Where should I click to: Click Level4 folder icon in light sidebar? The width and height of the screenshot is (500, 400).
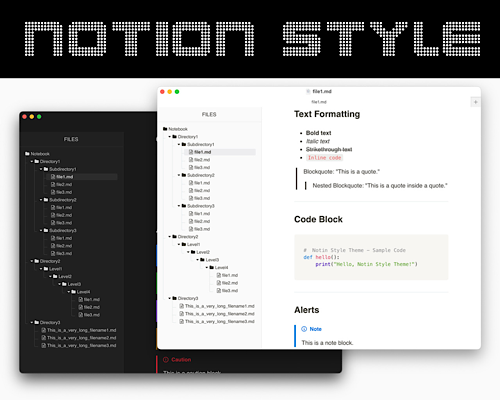tap(211, 267)
